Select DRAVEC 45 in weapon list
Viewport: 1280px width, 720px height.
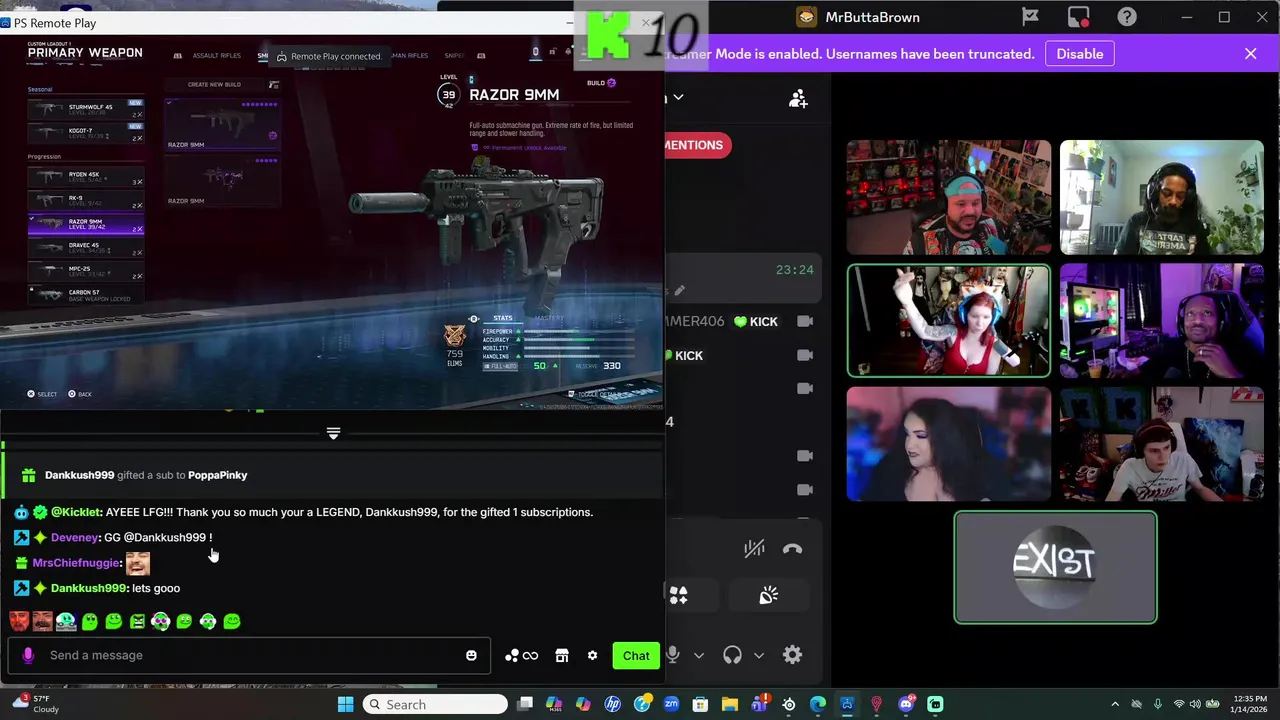pyautogui.click(x=86, y=247)
